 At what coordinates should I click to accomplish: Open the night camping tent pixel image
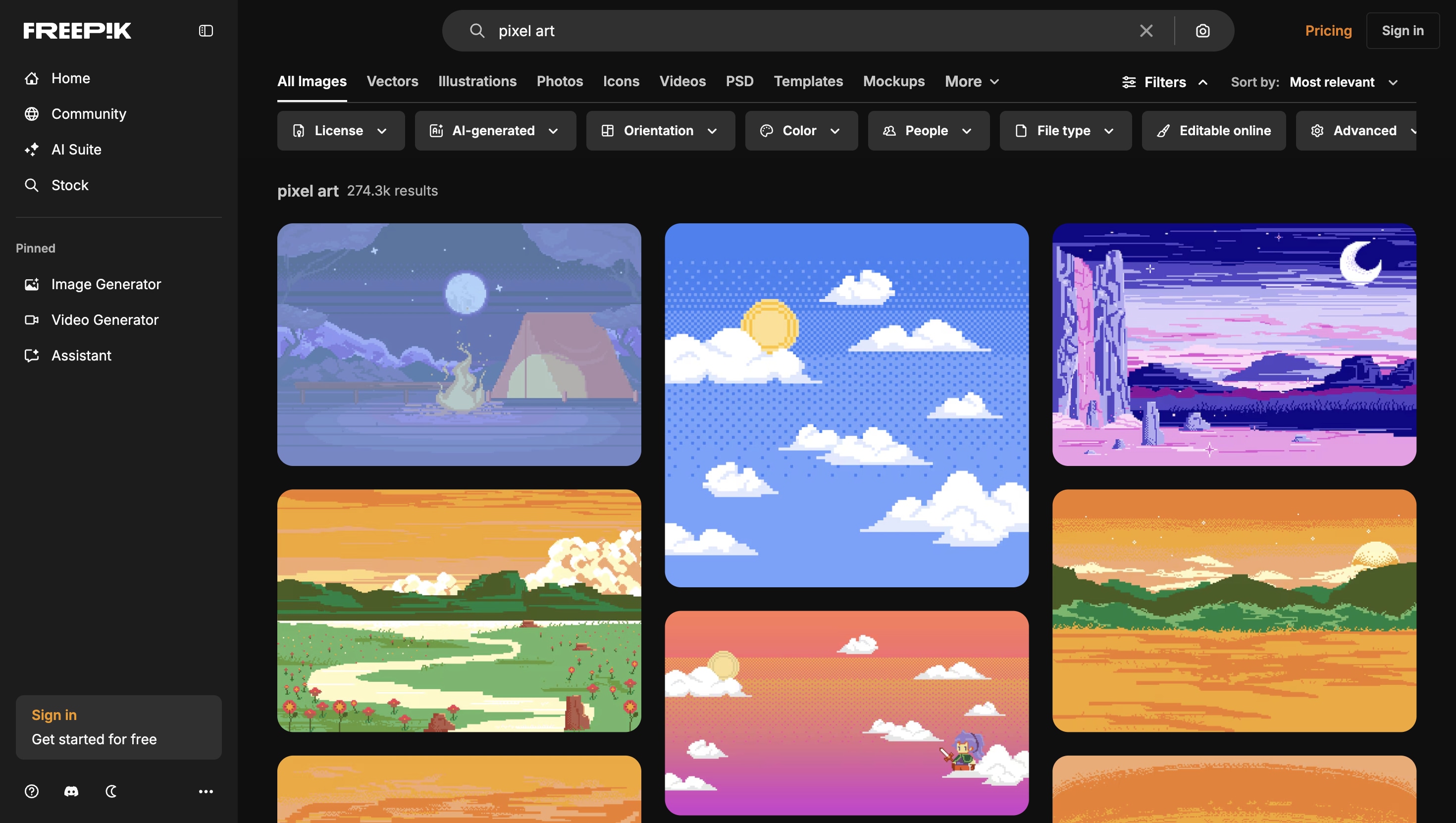[x=459, y=344]
